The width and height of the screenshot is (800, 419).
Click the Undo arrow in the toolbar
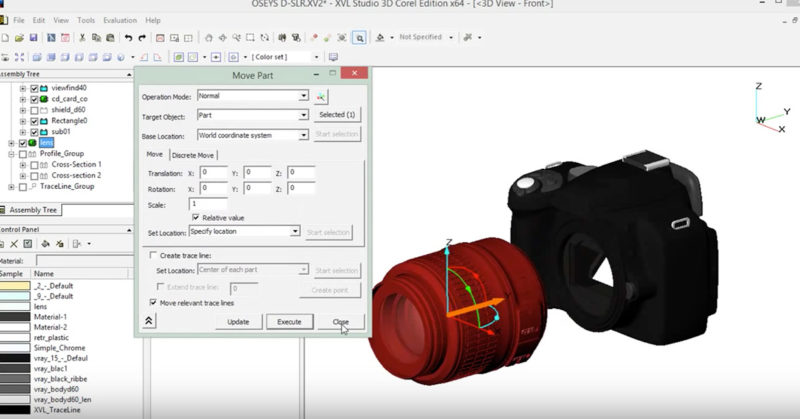126,38
